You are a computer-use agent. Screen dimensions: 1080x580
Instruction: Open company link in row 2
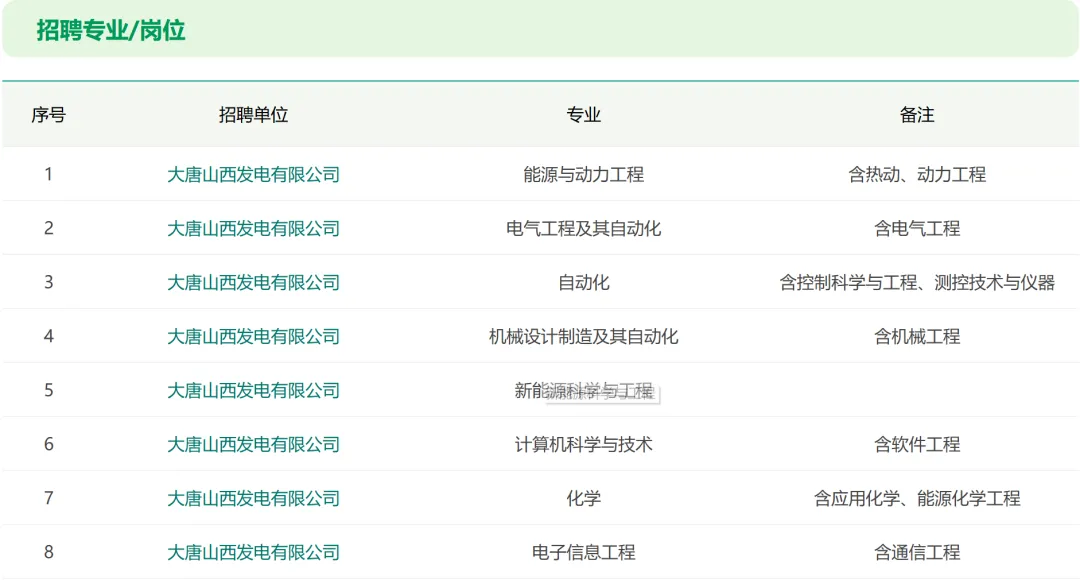(253, 228)
